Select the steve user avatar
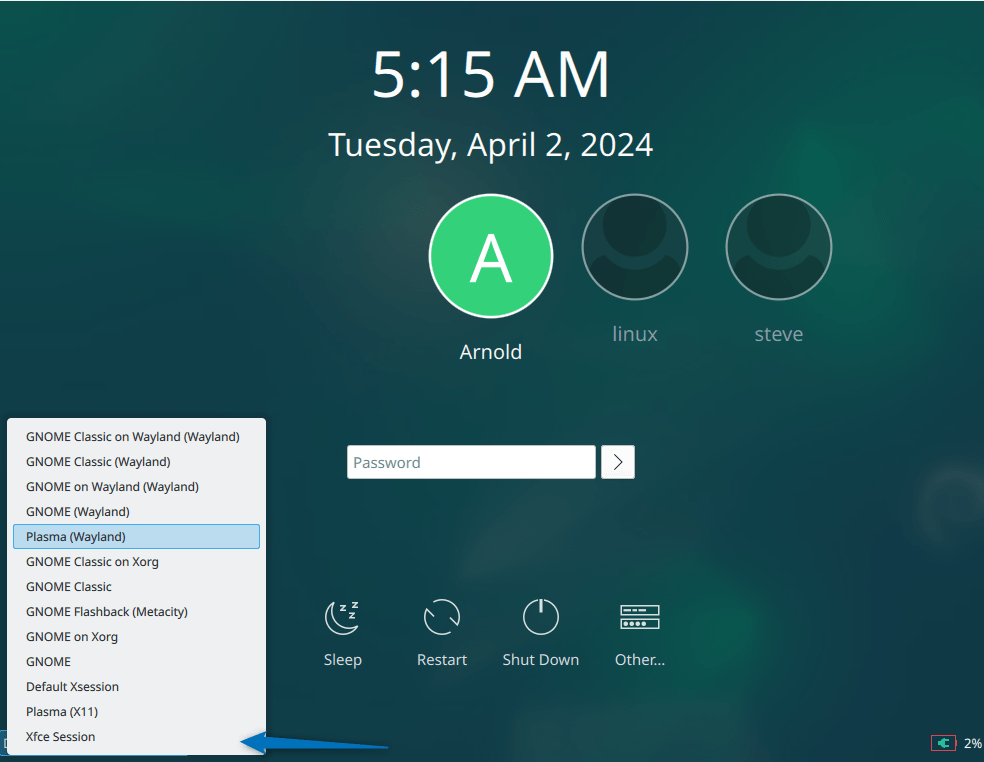This screenshot has width=984, height=762. pos(778,246)
